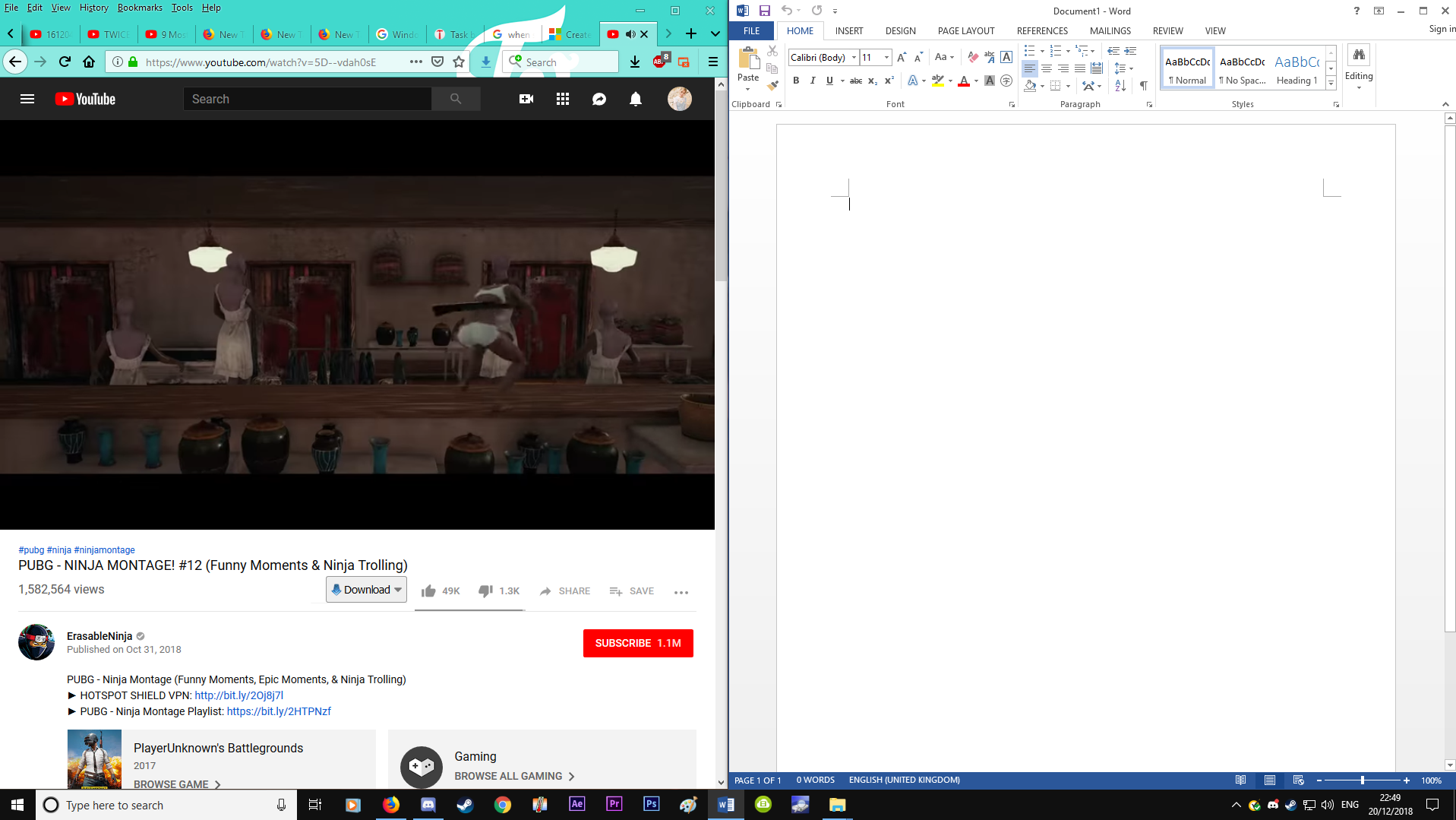
Task: Open the Hotspot Shield bit.ly link
Action: (x=238, y=695)
